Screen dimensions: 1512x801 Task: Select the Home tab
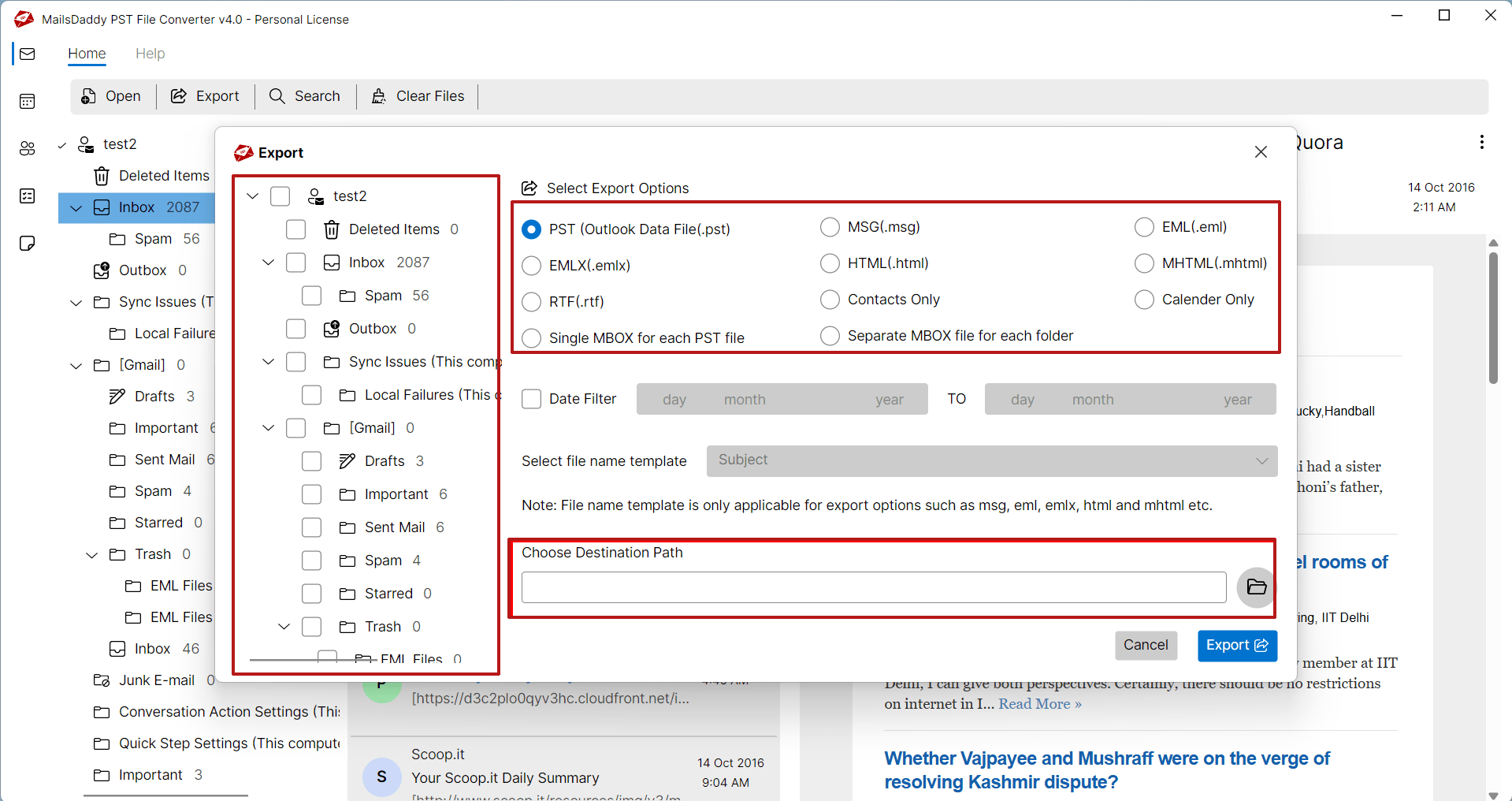coord(87,54)
